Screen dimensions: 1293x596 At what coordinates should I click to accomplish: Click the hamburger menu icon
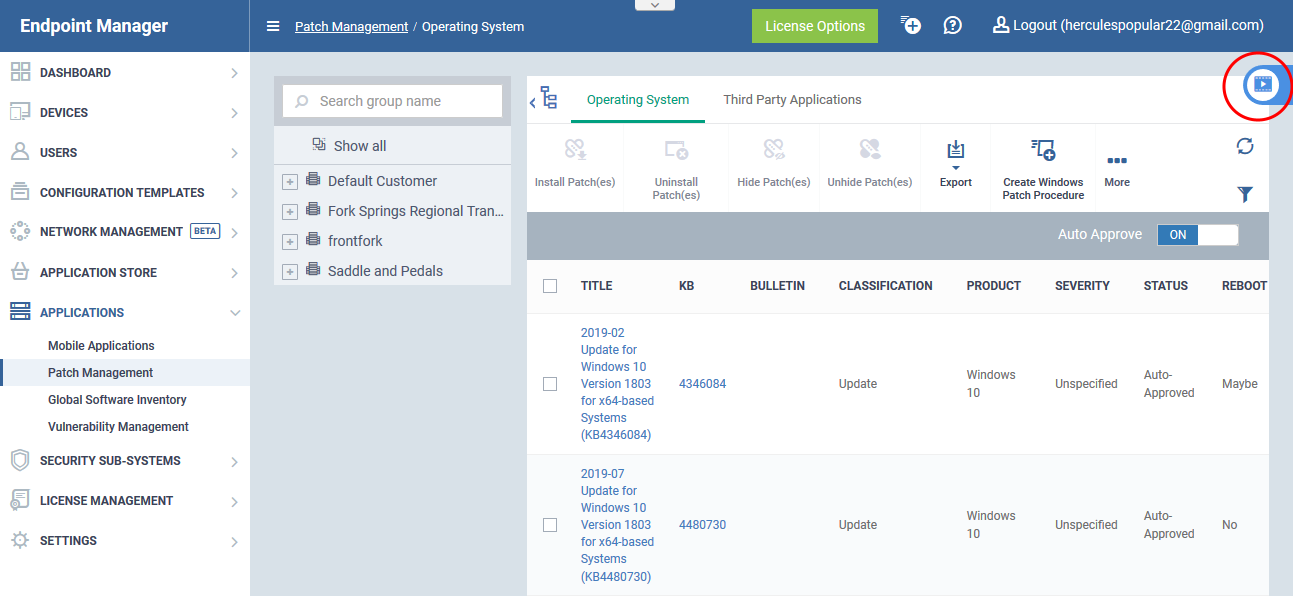(273, 26)
